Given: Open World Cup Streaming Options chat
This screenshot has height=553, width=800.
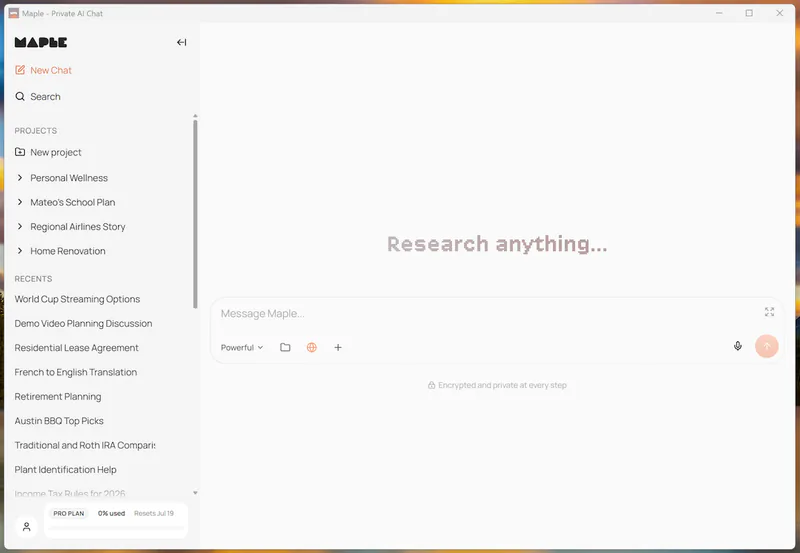Looking at the screenshot, I should 77,299.
